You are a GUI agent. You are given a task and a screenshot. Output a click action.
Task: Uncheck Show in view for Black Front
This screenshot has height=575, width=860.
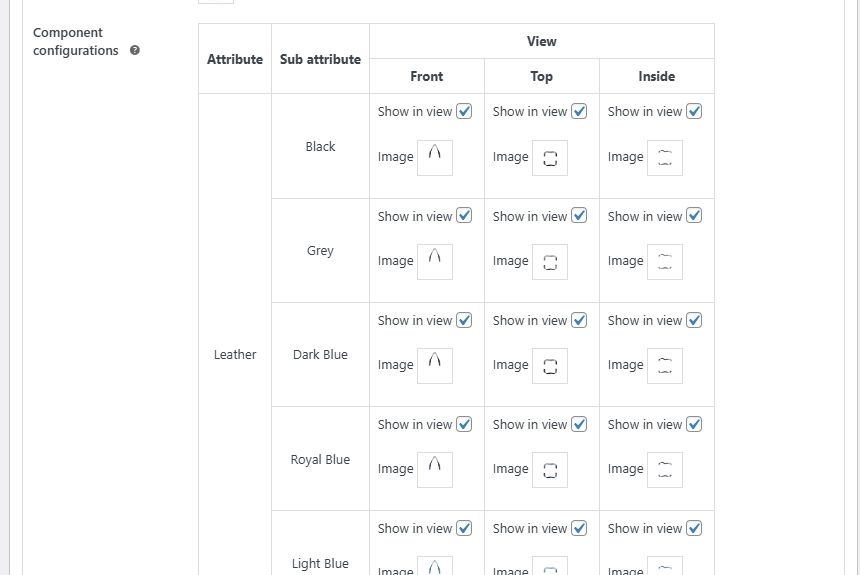tap(464, 112)
